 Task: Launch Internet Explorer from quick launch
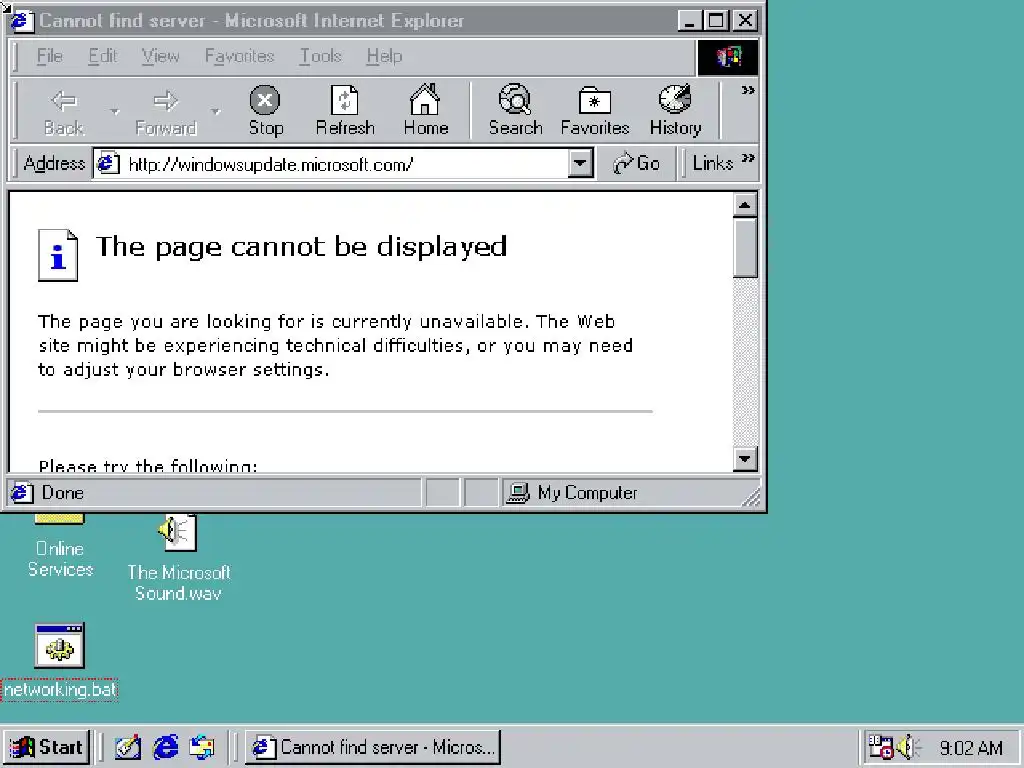pos(165,747)
